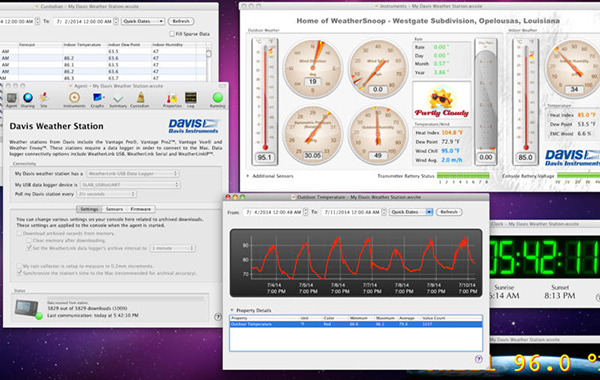The width and height of the screenshot is (600, 380).
Task: Launch the Custodian toolbar icon
Action: 140,98
